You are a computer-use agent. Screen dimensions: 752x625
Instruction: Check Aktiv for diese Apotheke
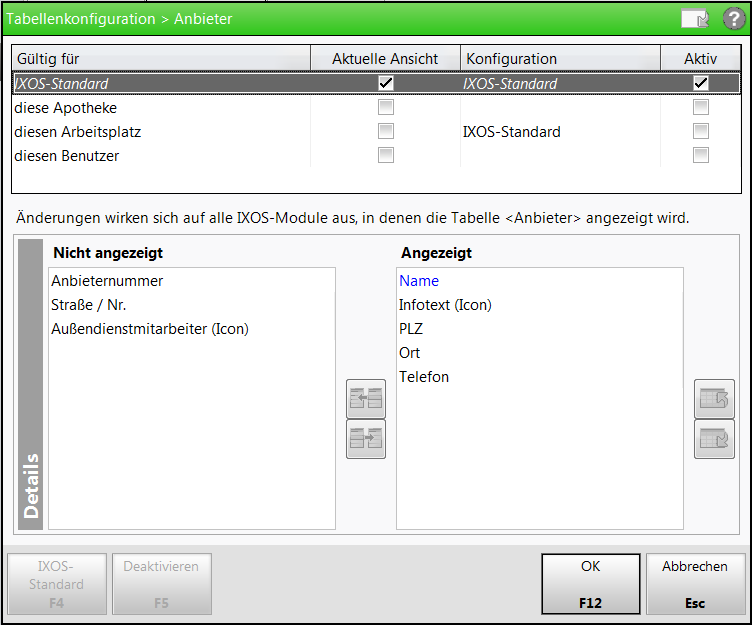coord(701,107)
